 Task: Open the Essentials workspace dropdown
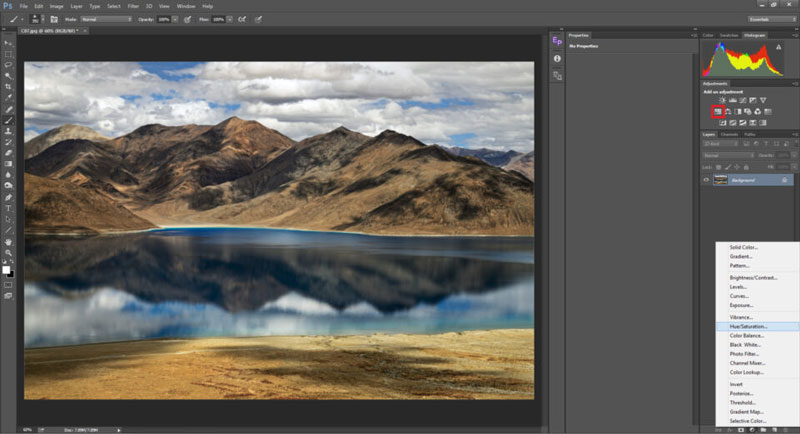point(772,19)
